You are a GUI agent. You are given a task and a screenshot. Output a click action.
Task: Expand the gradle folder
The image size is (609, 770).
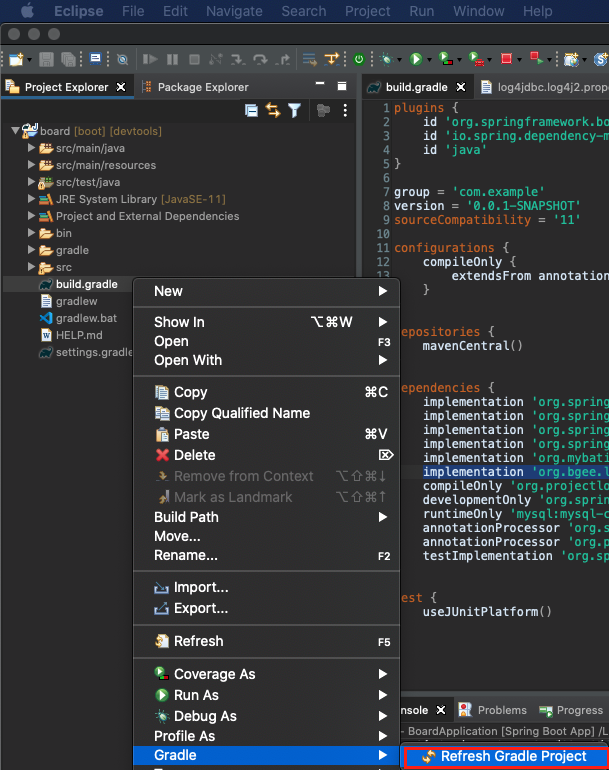coord(31,250)
